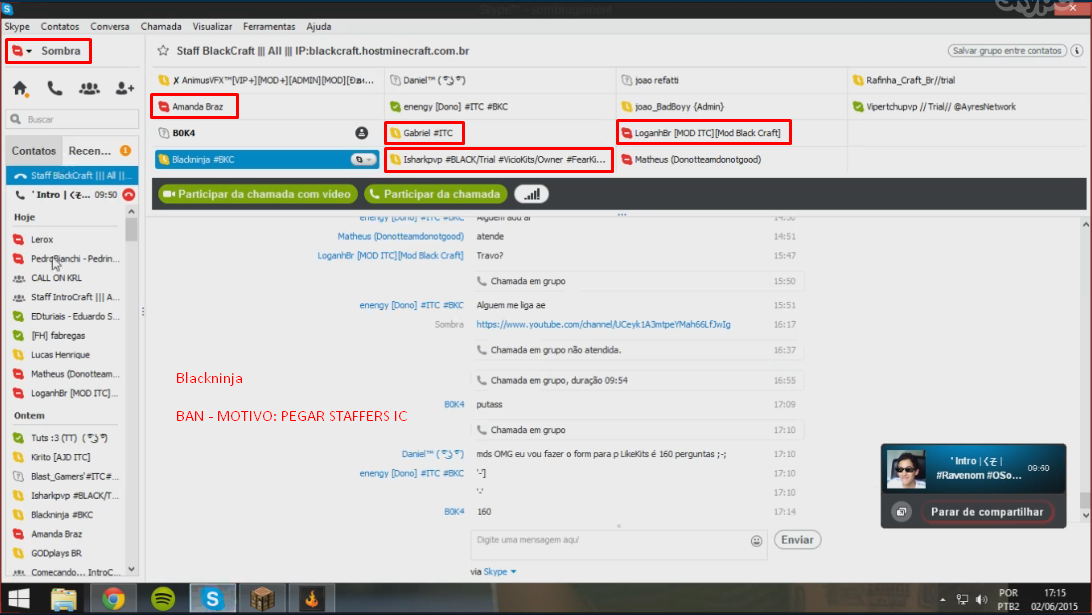Open Spotify from taskbar
This screenshot has height=615, width=1092.
pos(163,599)
